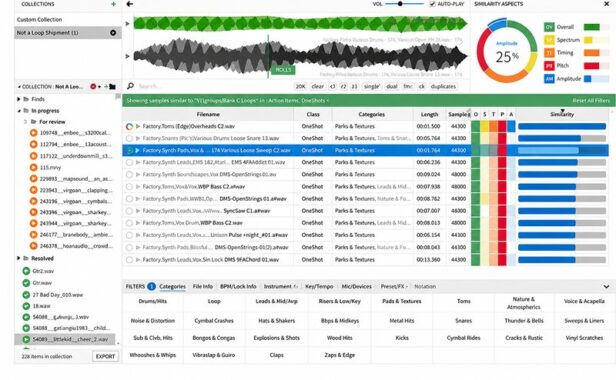Play the green waveform at the top
Image resolution: width=616 pixels, height=380 pixels.
coord(127,24)
